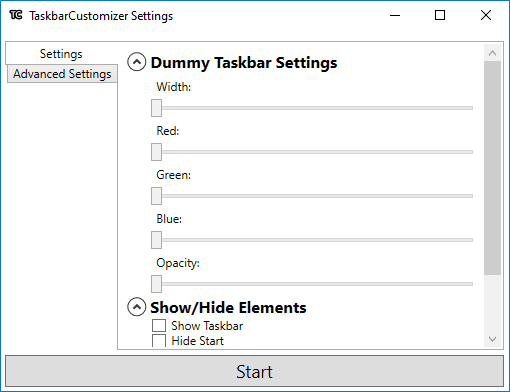The height and width of the screenshot is (392, 510).
Task: Click the Start button
Action: [254, 371]
